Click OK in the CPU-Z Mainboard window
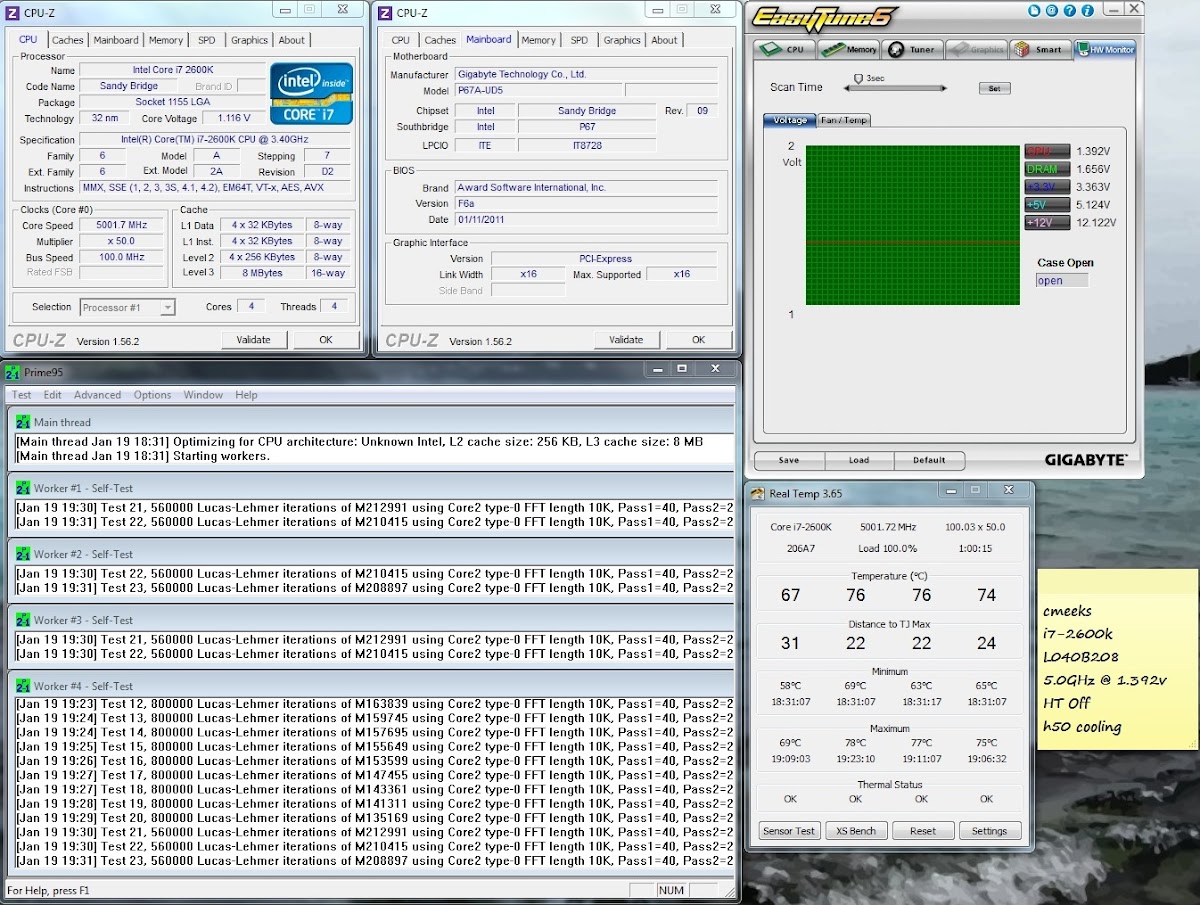This screenshot has height=905, width=1200. pyautogui.click(x=698, y=340)
